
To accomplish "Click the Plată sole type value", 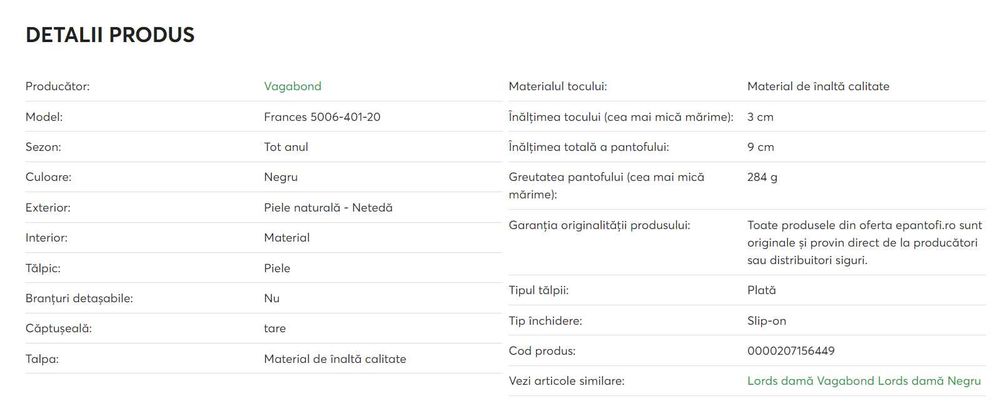I will (x=761, y=290).
